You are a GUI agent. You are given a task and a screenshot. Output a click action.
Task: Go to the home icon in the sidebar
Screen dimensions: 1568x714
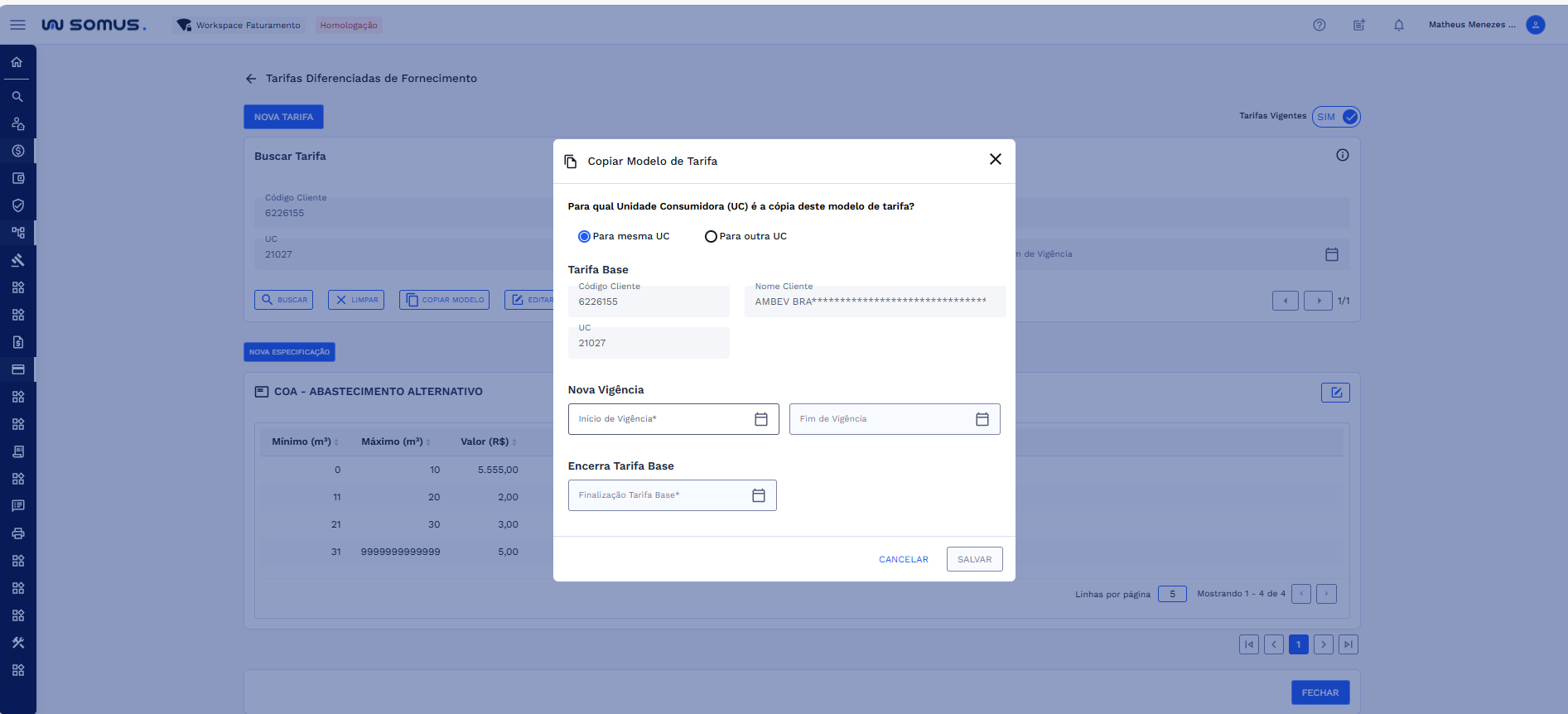(x=17, y=62)
